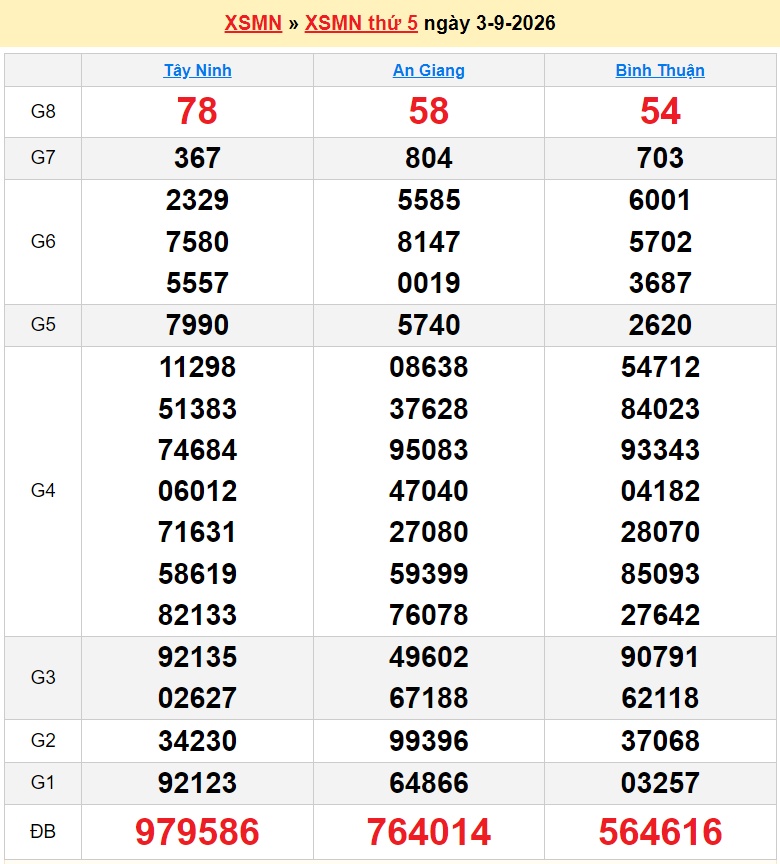Click An Giang G5 result 5740
The image size is (780, 864).
point(429,325)
